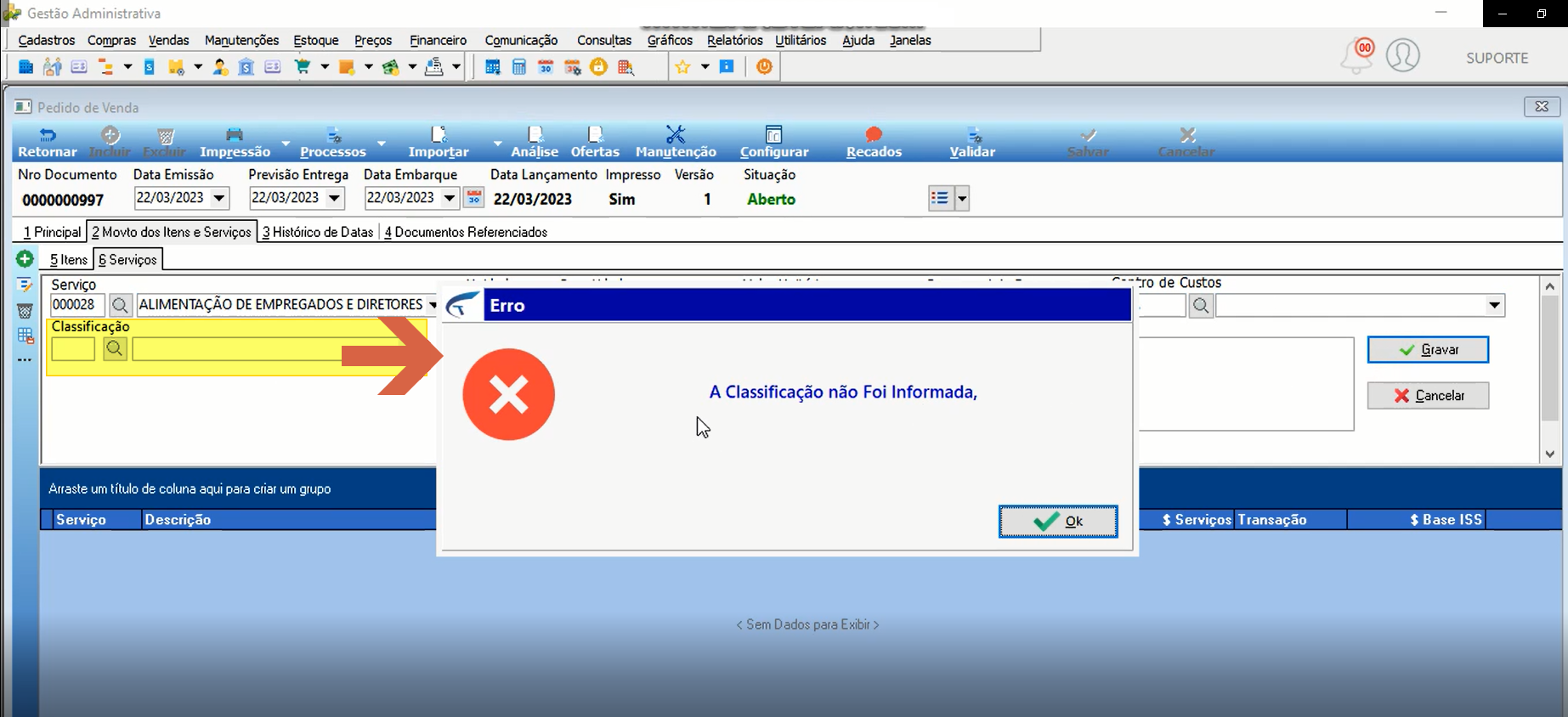Expand the hierarchy tree icon dropdown arrow
Screen dimensions: 1568x717
pos(127,66)
